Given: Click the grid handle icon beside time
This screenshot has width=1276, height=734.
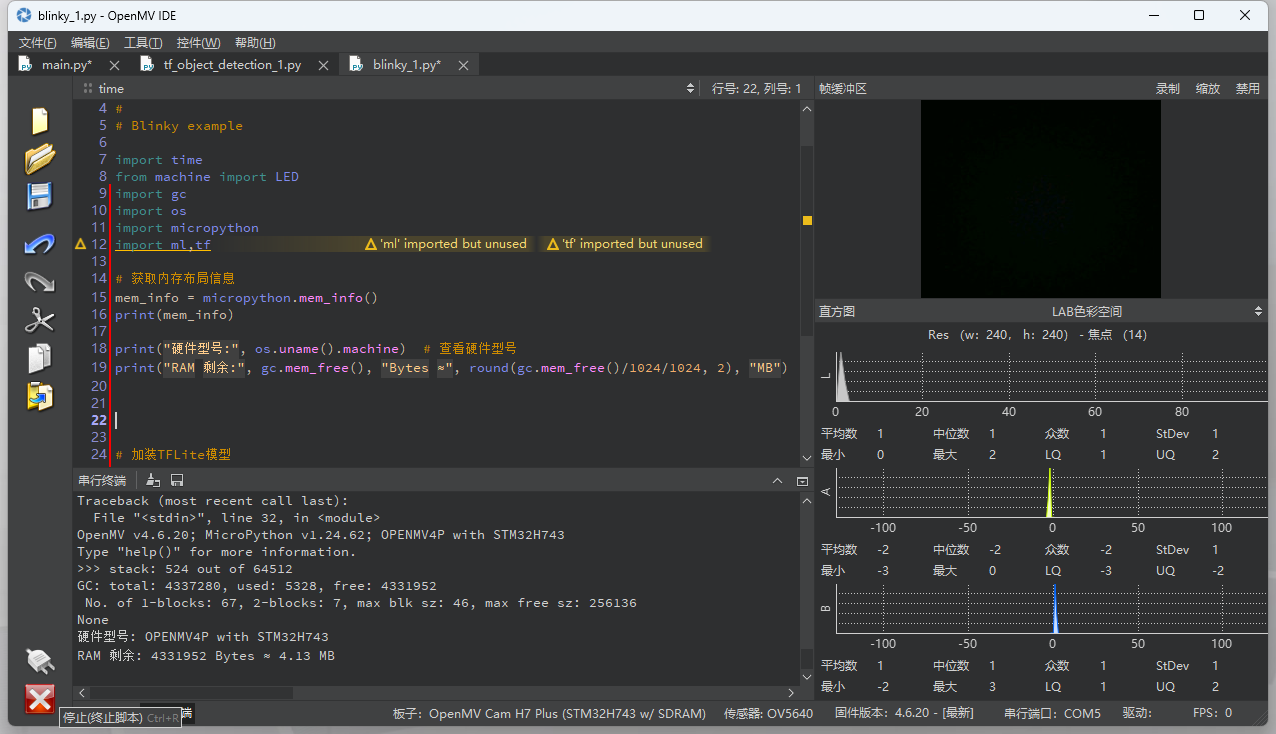Looking at the screenshot, I should point(88,89).
